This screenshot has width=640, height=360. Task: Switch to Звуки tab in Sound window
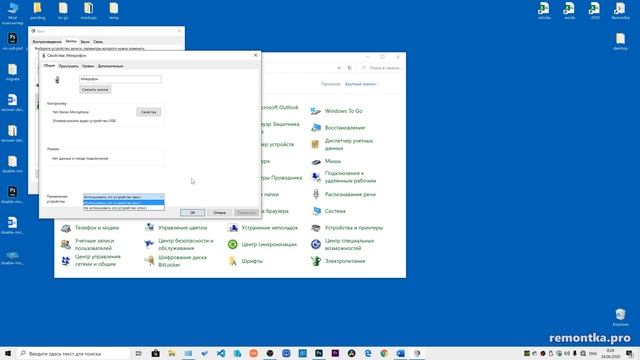click(85, 42)
